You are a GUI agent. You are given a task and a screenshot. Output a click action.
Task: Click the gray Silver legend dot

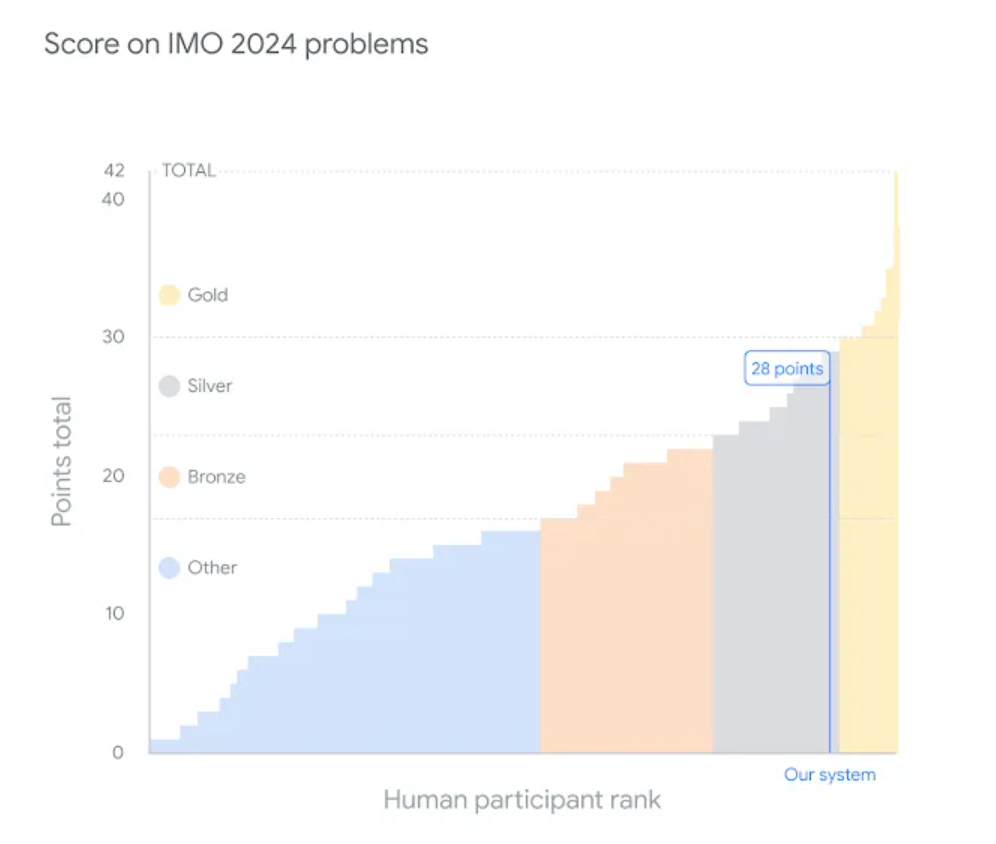pos(169,386)
